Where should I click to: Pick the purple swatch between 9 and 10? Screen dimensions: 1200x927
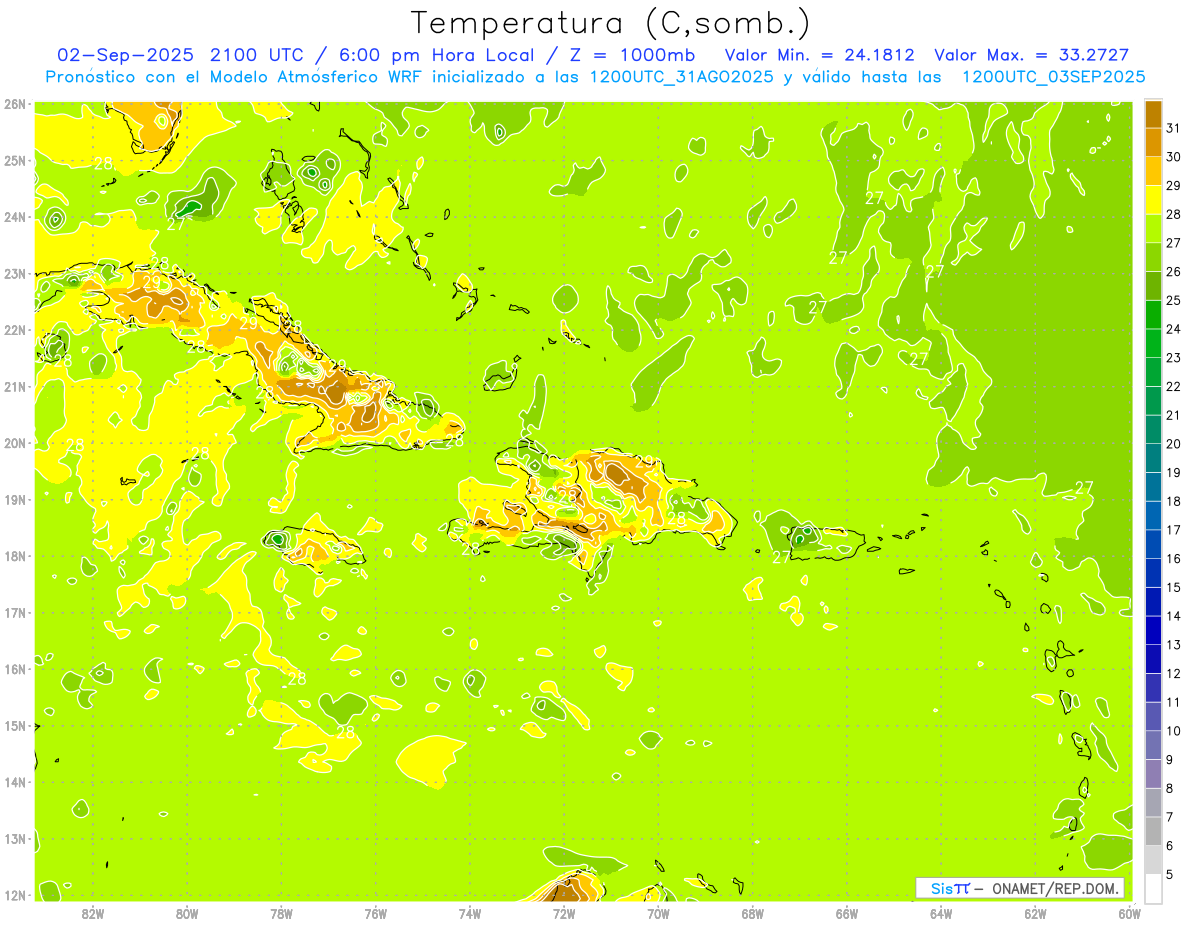tap(1153, 745)
